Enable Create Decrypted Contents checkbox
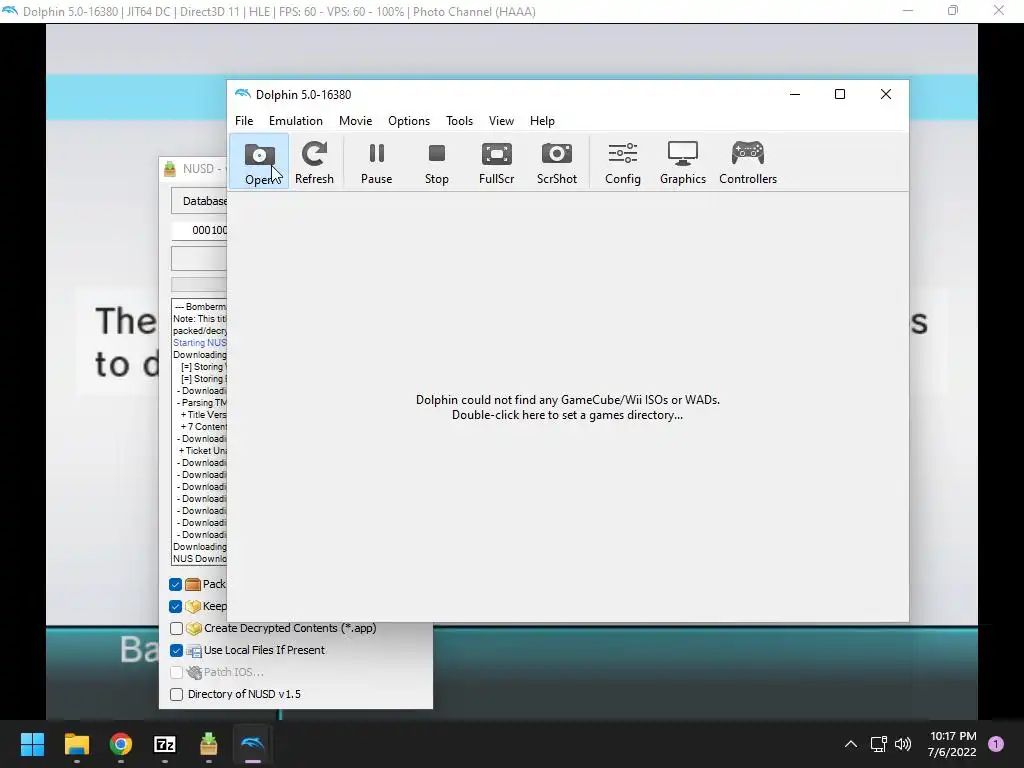 click(176, 628)
